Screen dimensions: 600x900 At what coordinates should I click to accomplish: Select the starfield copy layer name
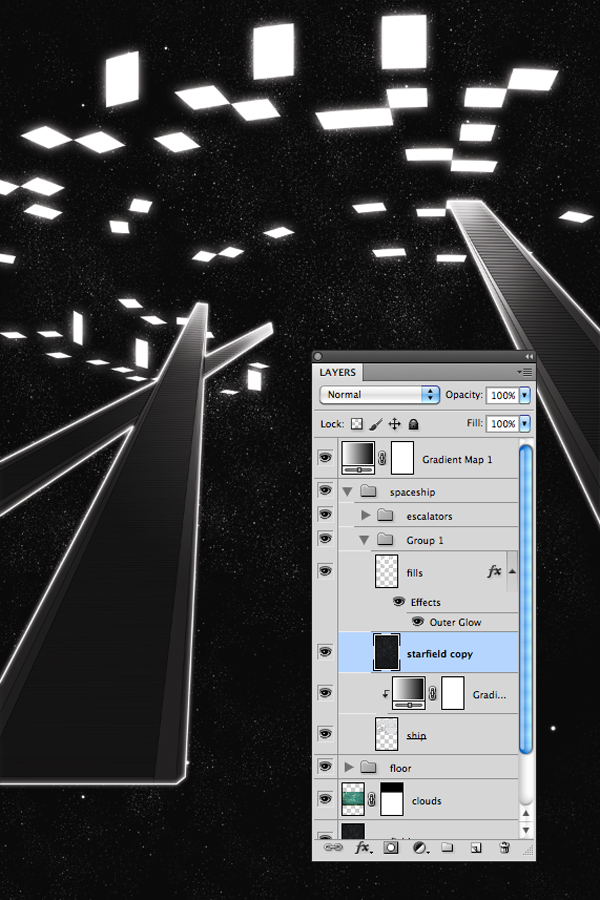(439, 654)
